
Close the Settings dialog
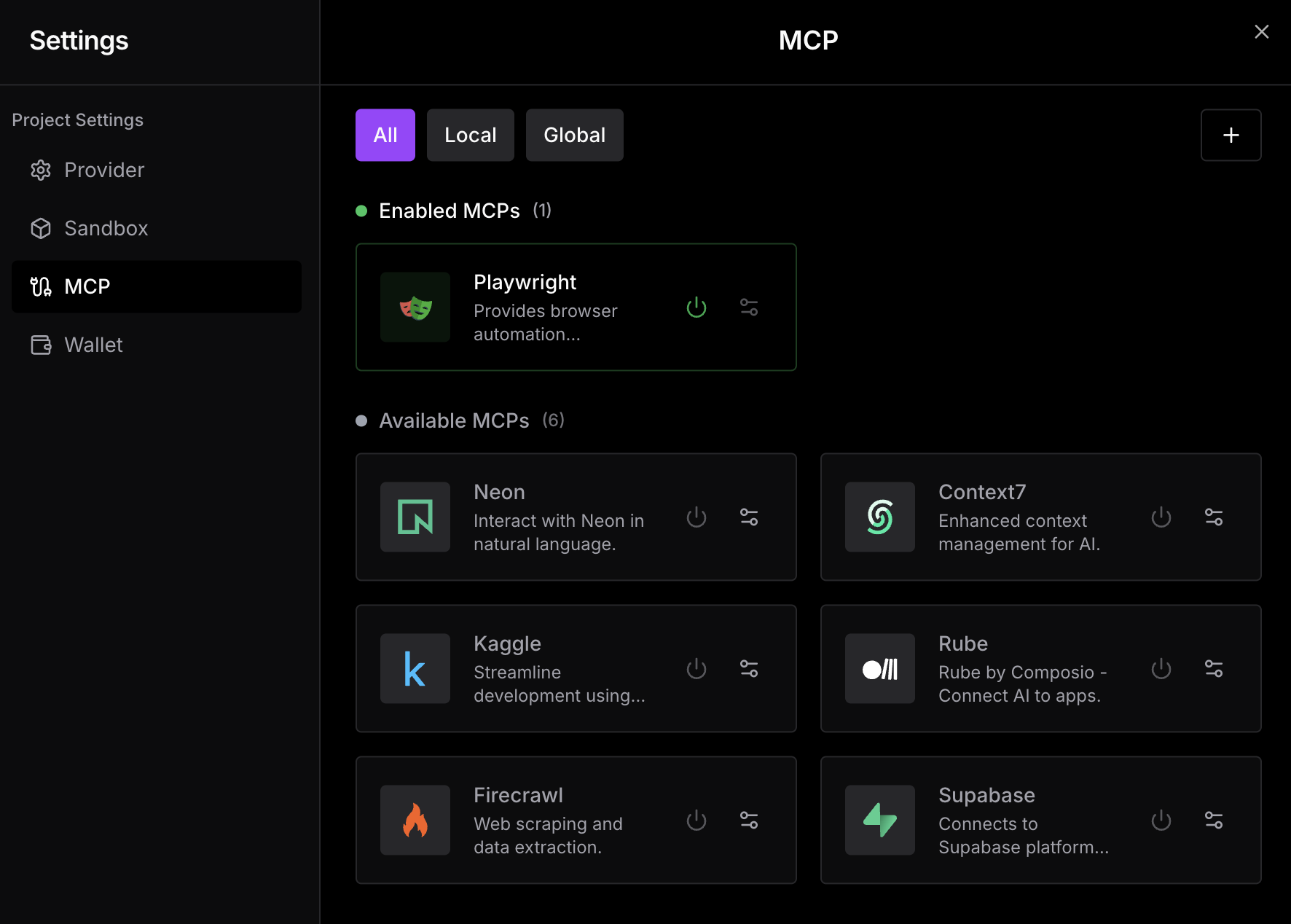tap(1261, 32)
